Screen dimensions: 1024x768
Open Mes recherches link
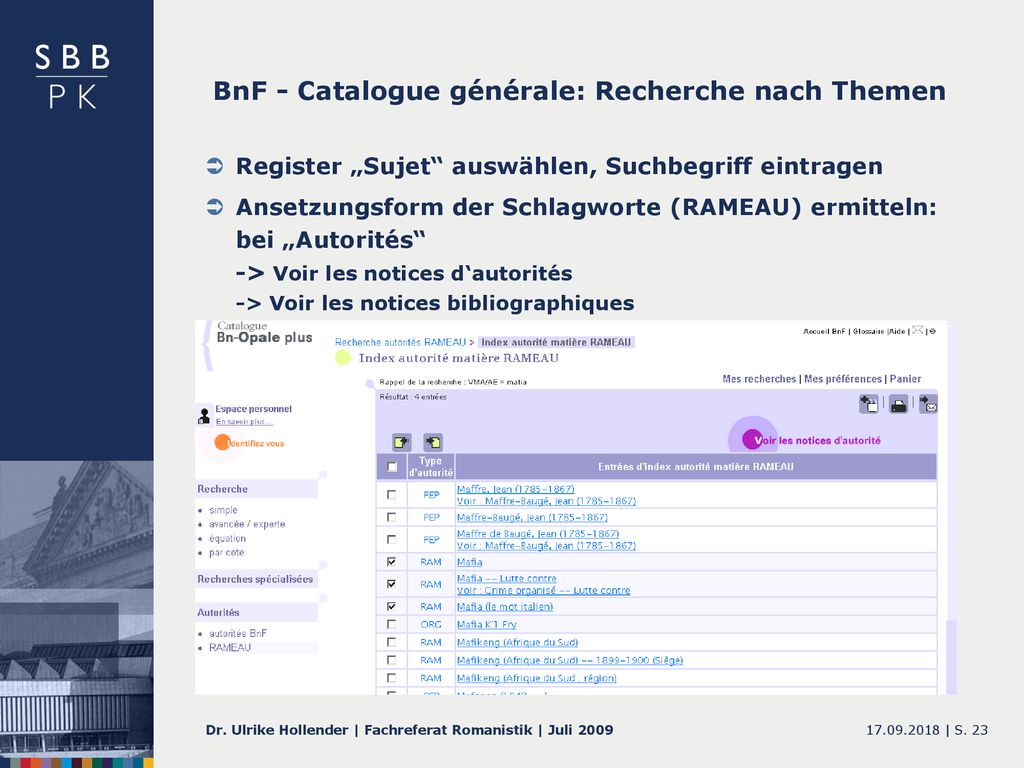[x=759, y=379]
